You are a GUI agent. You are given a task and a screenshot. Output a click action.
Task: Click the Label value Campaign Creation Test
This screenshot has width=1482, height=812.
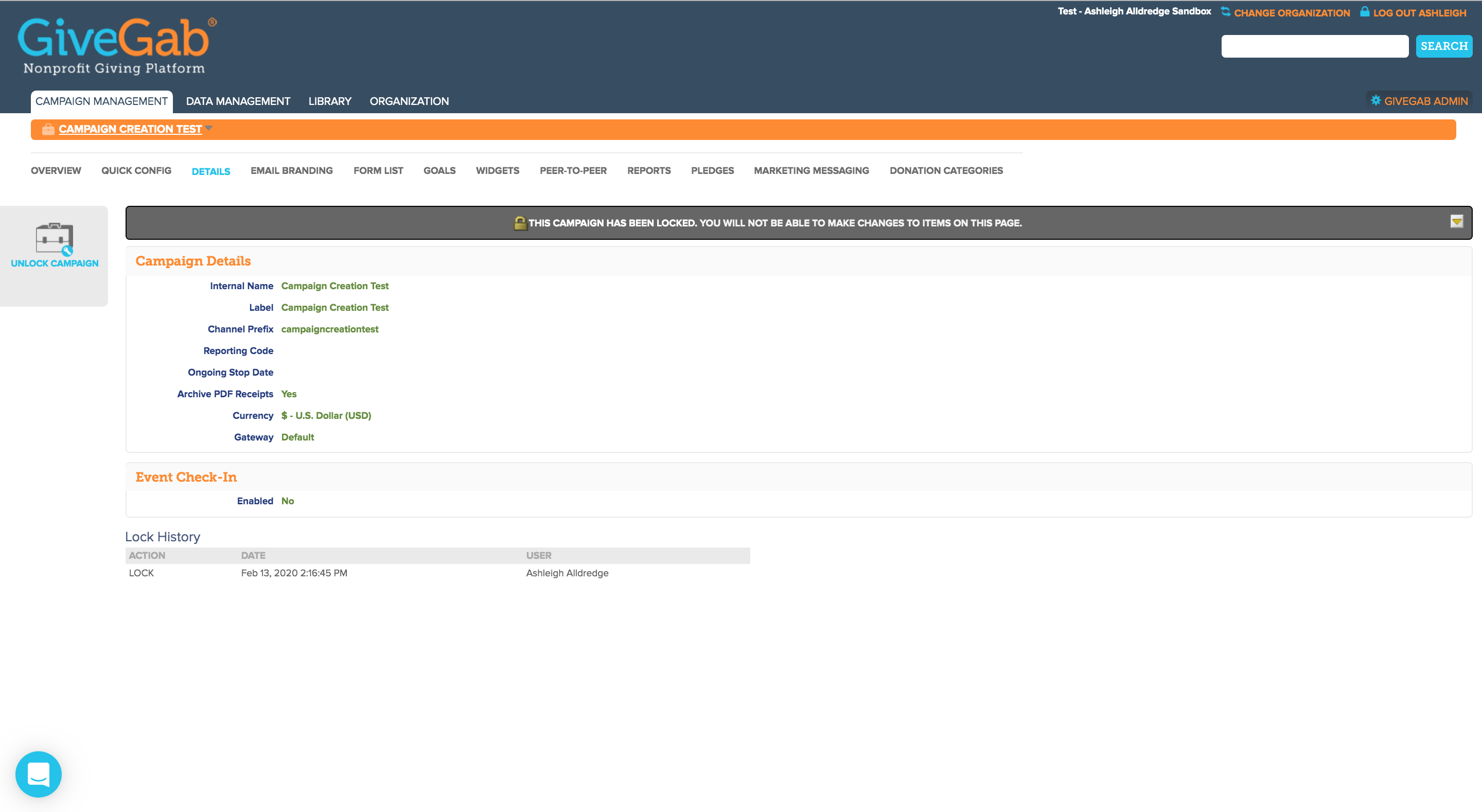(x=335, y=308)
